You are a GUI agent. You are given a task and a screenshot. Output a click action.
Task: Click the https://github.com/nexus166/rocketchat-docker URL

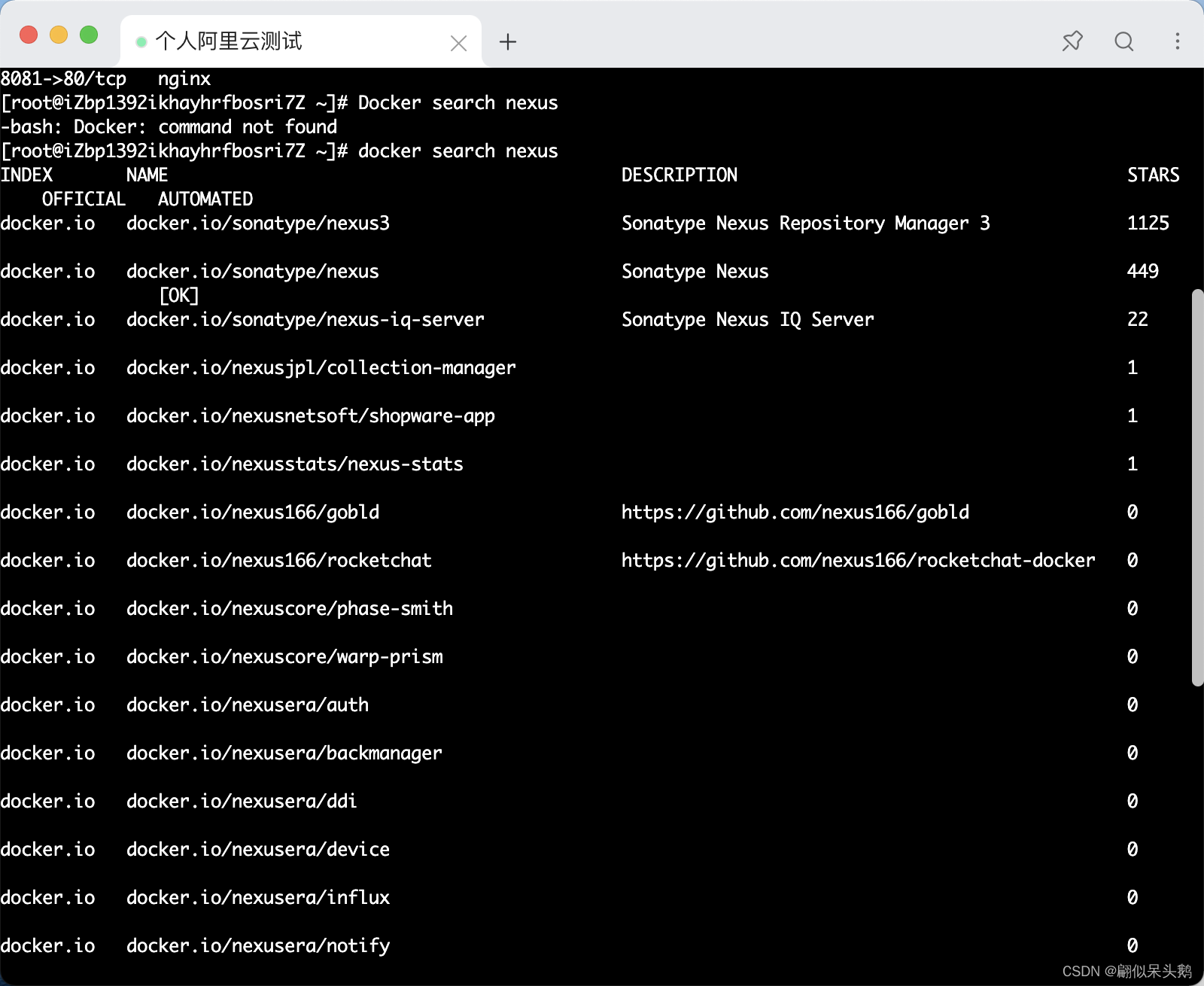pyautogui.click(x=859, y=561)
